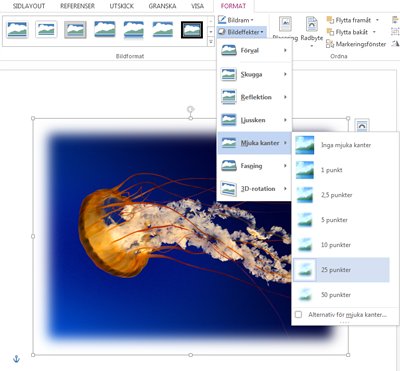Click the 50 punkter preview thumbnail

coord(305,295)
